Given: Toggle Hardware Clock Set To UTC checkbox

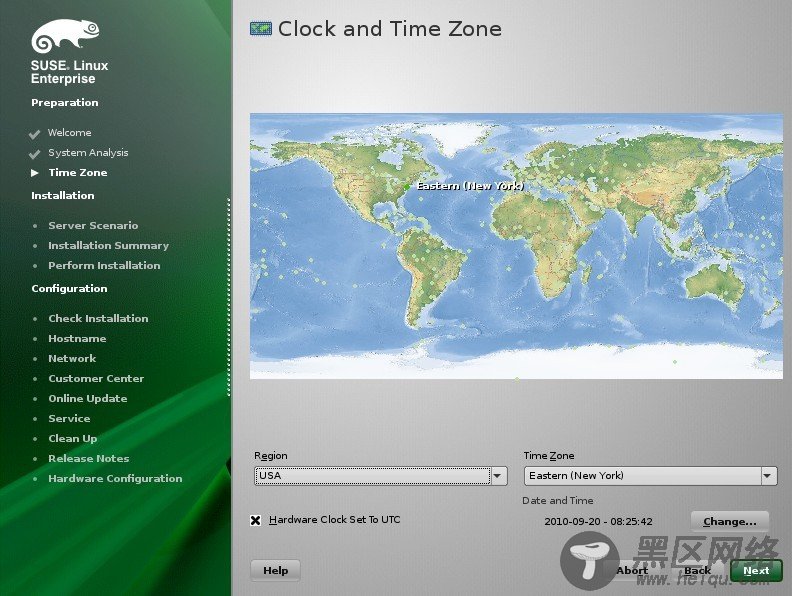Looking at the screenshot, I should point(256,520).
